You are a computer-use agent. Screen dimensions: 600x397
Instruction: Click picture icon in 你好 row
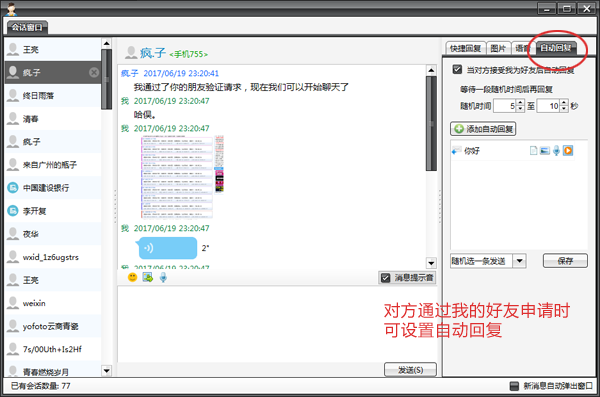coord(545,150)
